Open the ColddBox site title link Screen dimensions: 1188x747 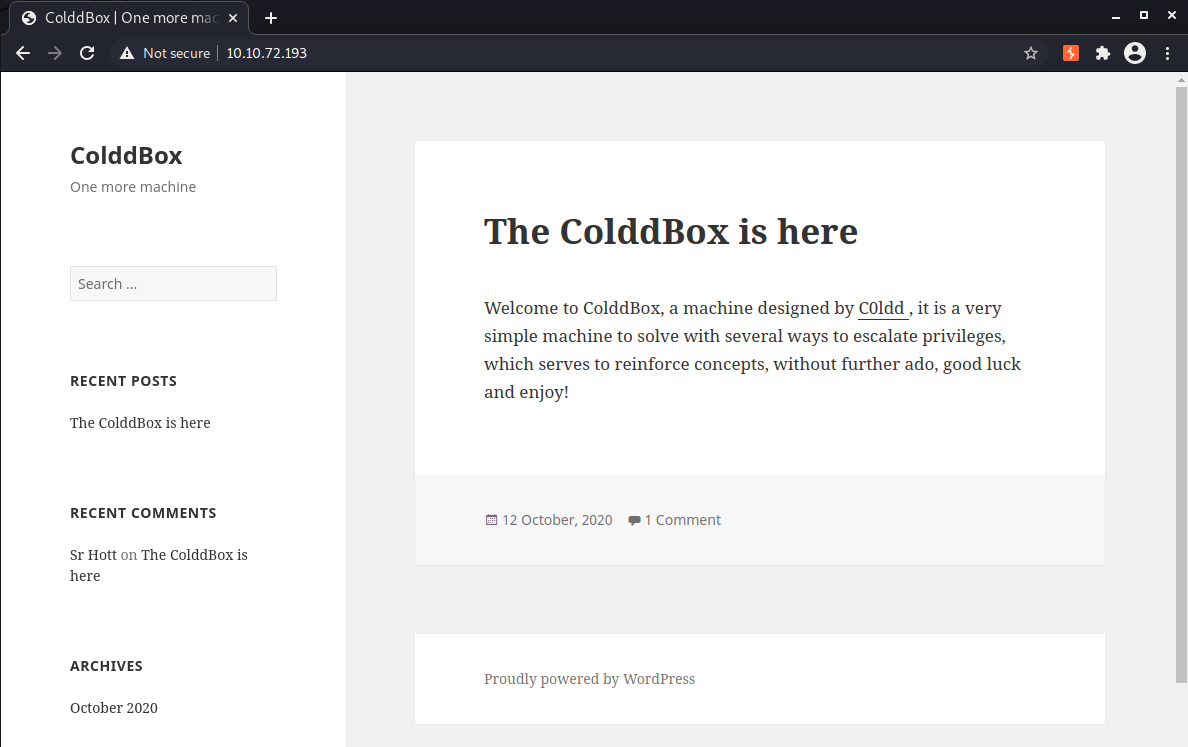click(x=126, y=155)
